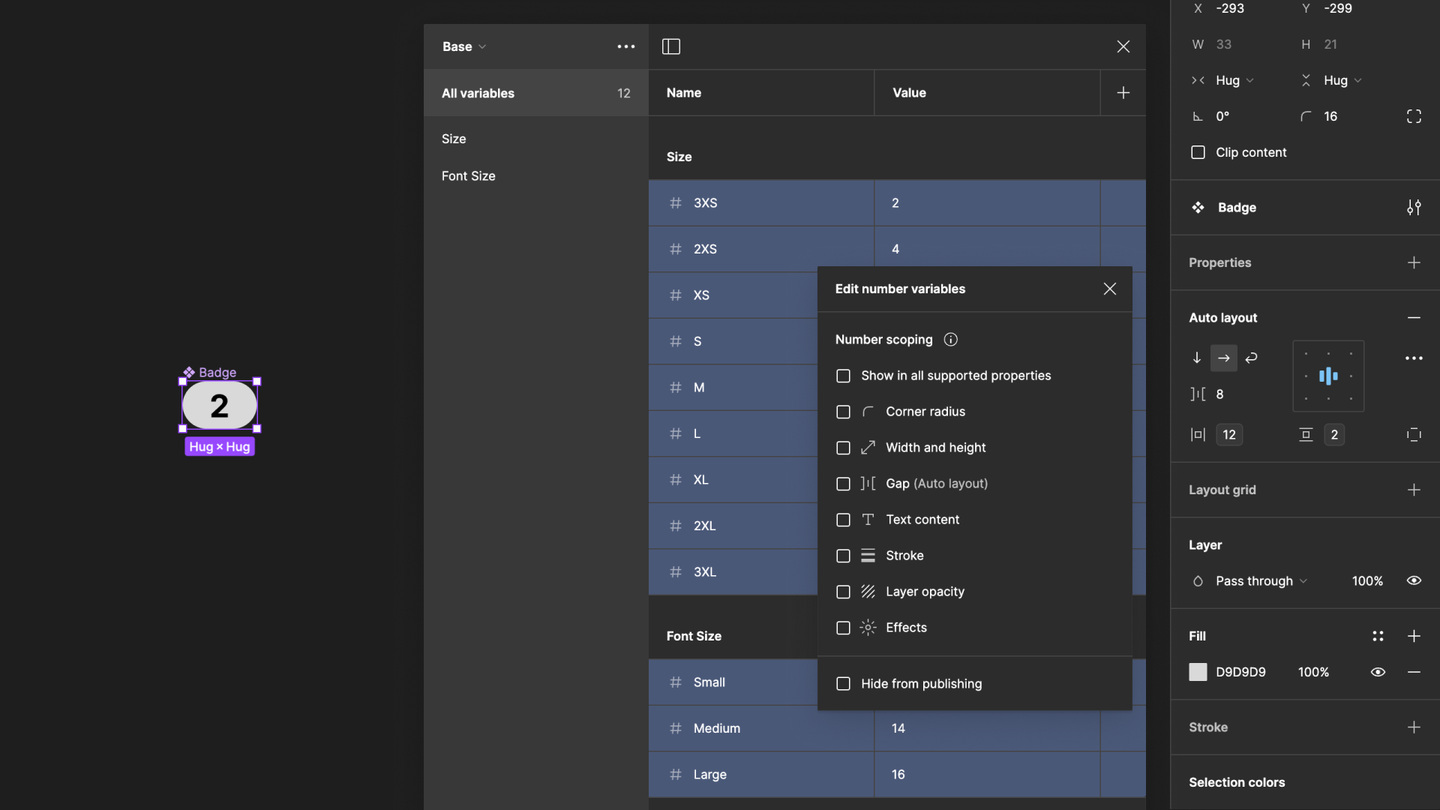Click the horizontal padding field with 12
Image resolution: width=1440 pixels, height=810 pixels.
coord(1229,435)
